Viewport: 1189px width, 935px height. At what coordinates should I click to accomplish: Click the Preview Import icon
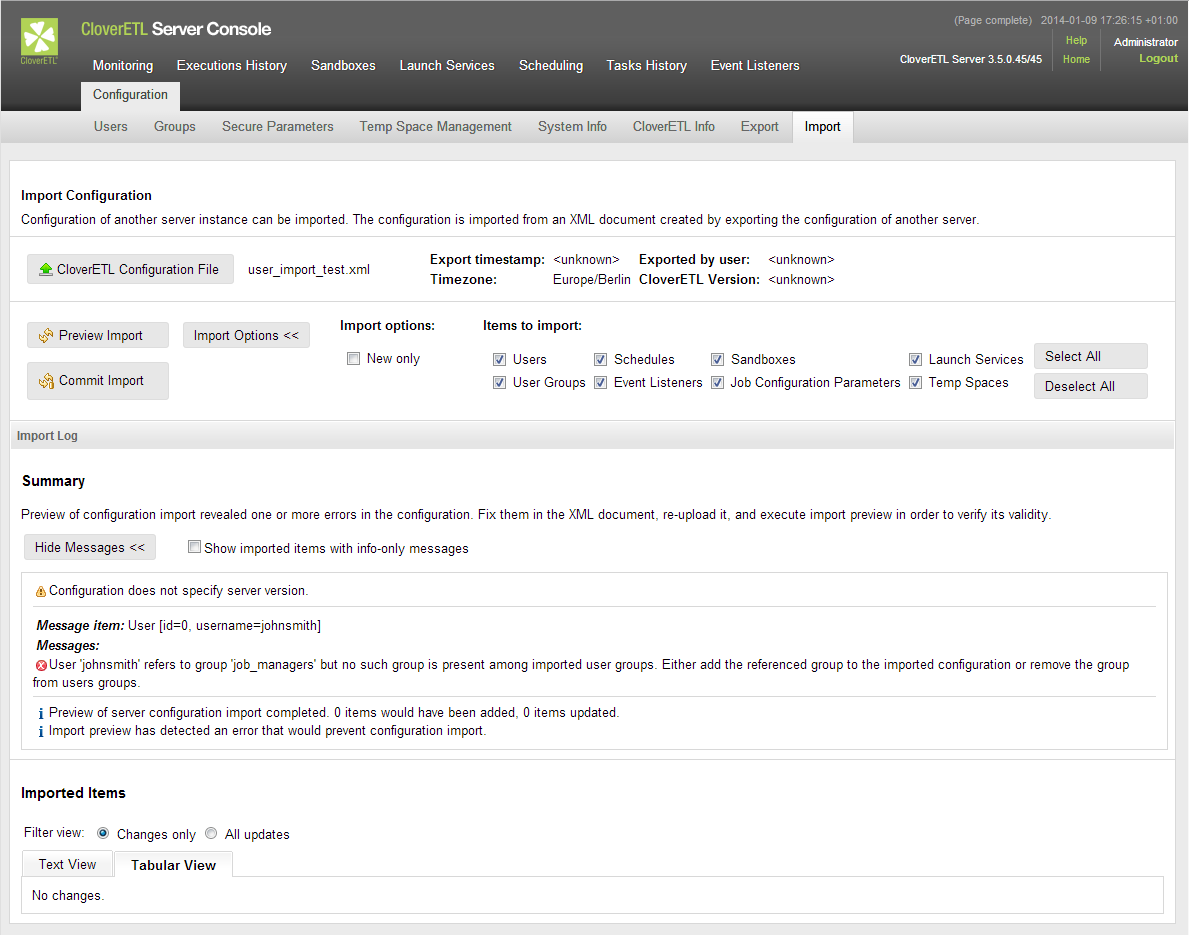(46, 335)
